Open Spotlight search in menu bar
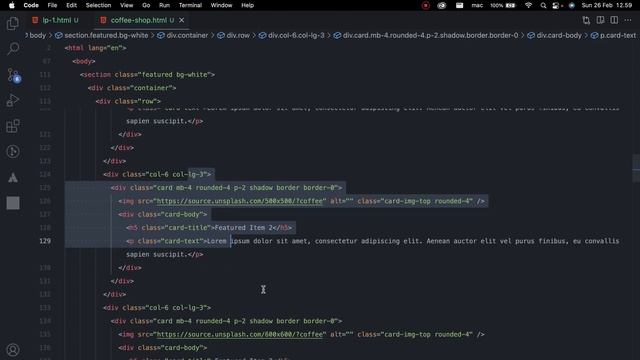Screen dimensions: 640x360 [x=543, y=5]
